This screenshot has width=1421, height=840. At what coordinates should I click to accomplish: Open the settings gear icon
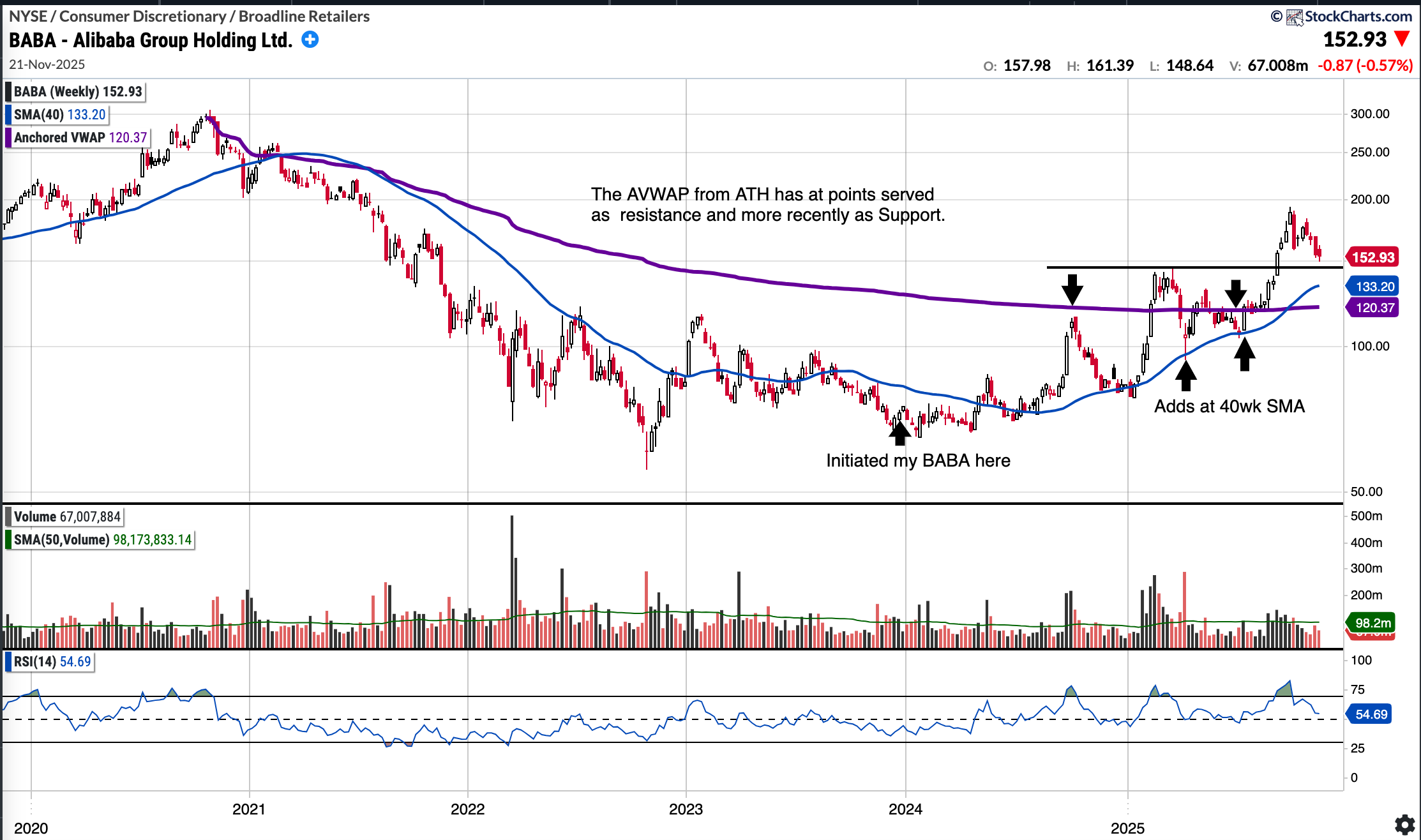(x=1404, y=825)
